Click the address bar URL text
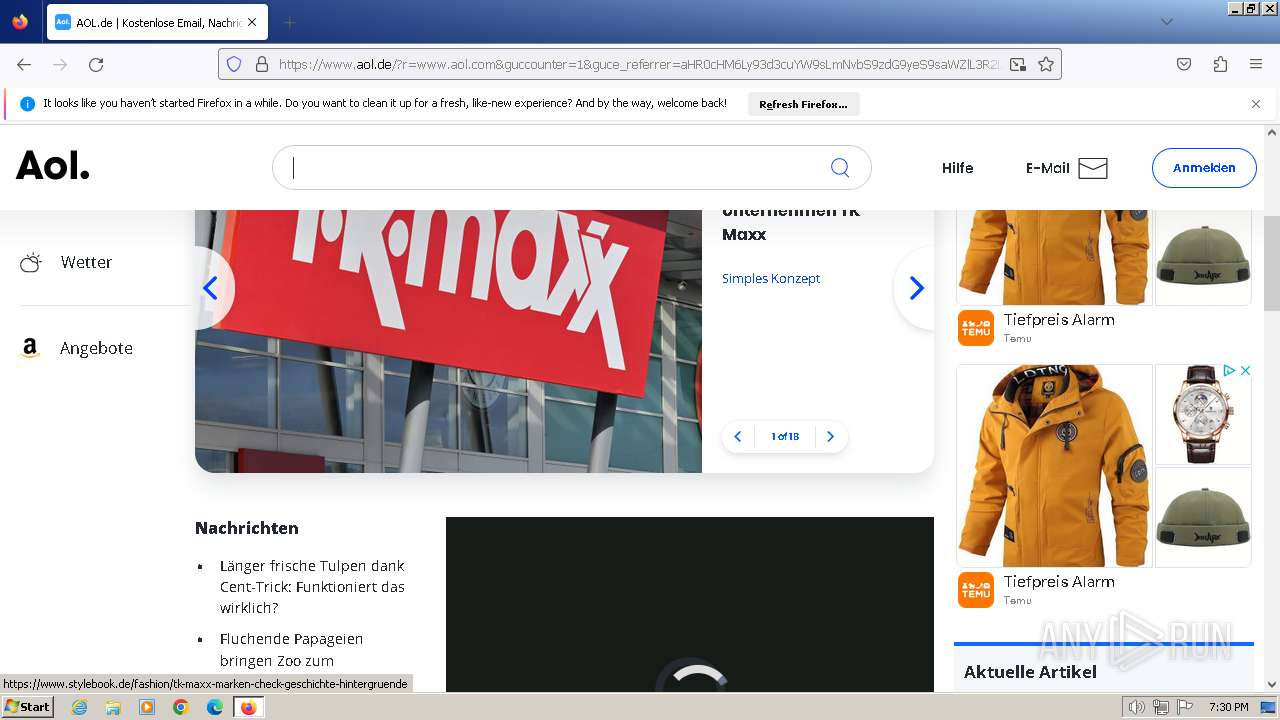The image size is (1280, 720). (638, 64)
